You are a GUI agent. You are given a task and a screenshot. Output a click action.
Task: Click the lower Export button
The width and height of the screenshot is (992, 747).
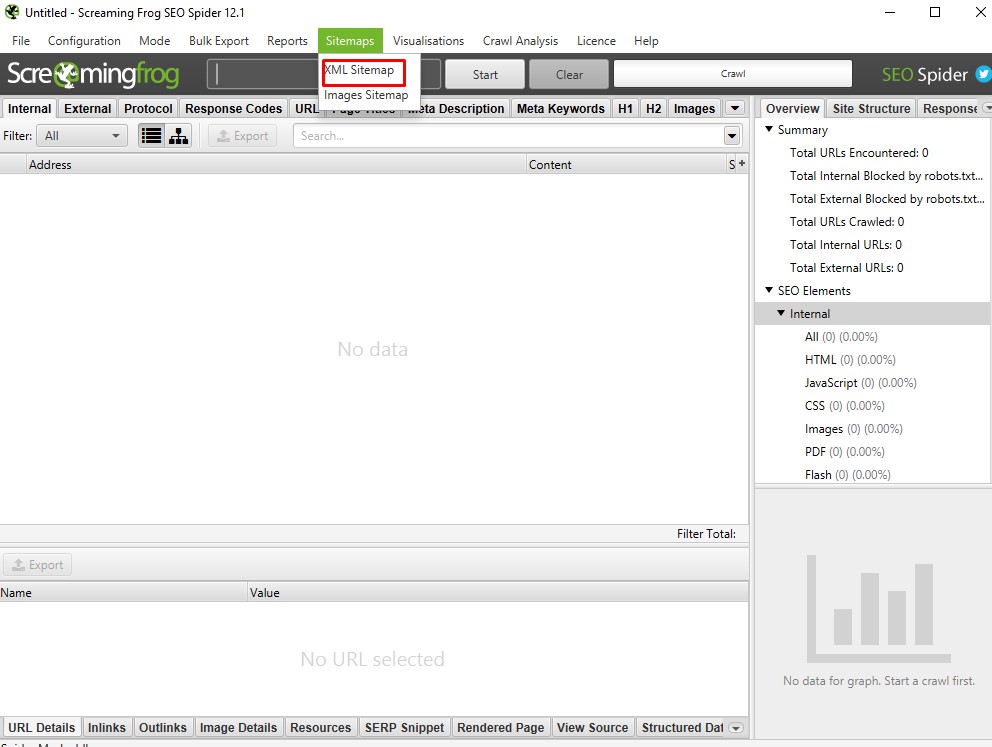[37, 565]
